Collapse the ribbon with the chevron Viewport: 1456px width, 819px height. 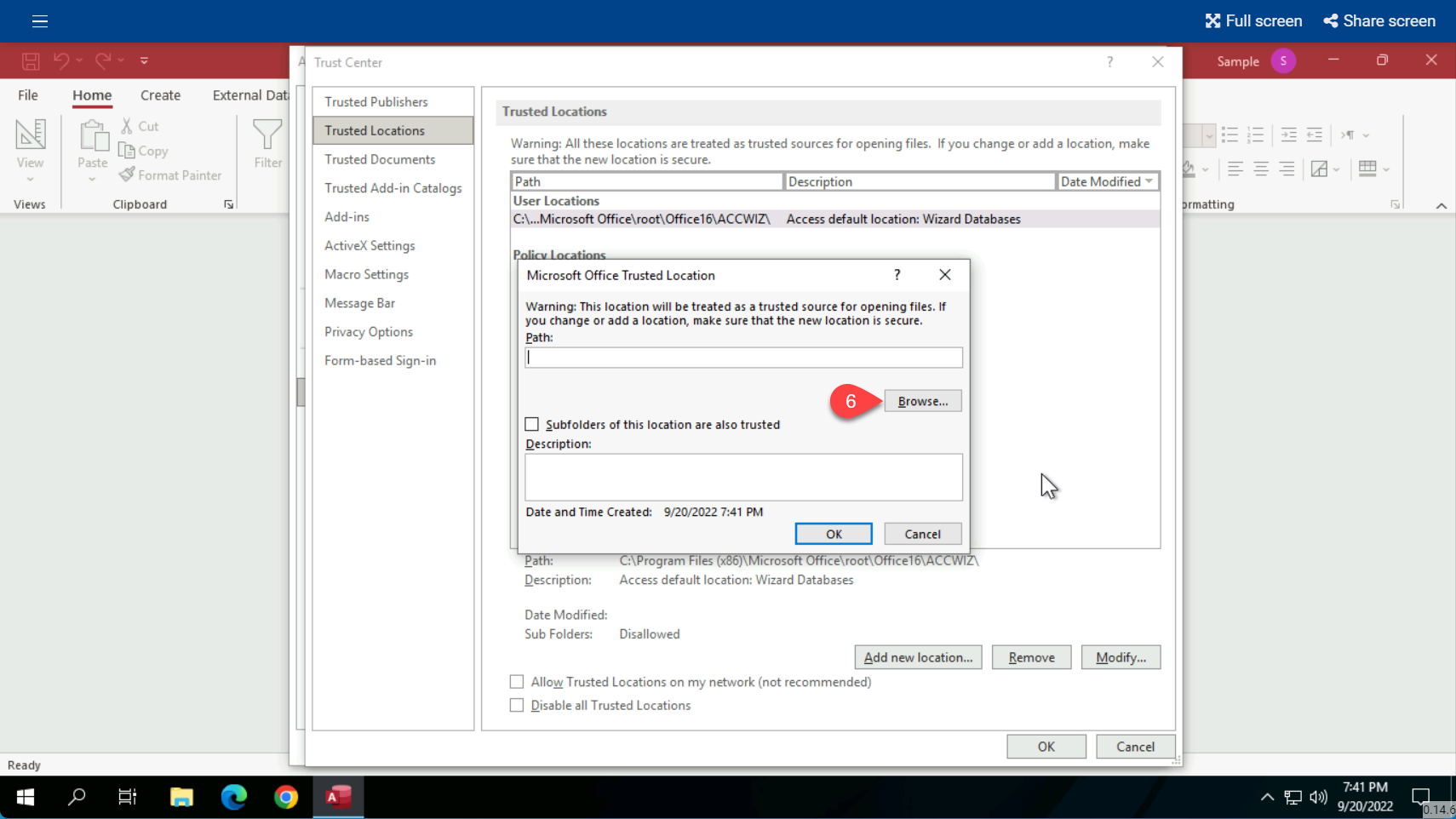point(1442,205)
